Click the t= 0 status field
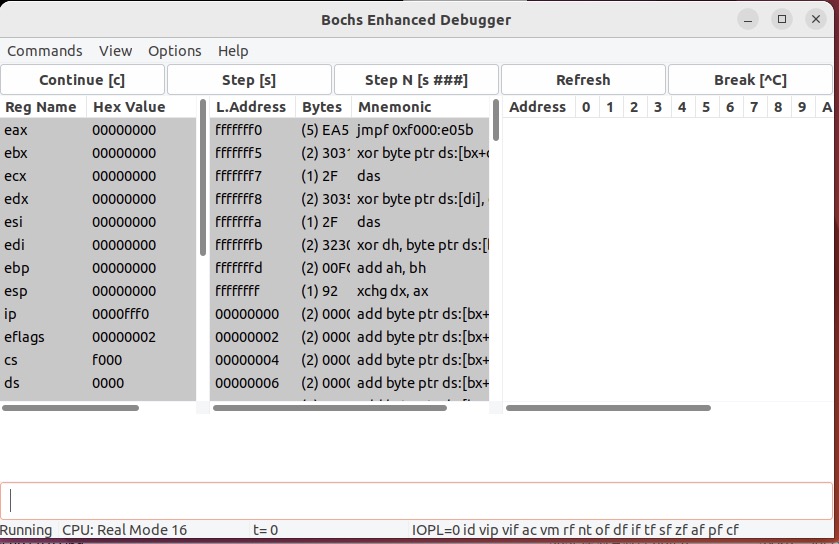839x544 pixels. tap(265, 530)
